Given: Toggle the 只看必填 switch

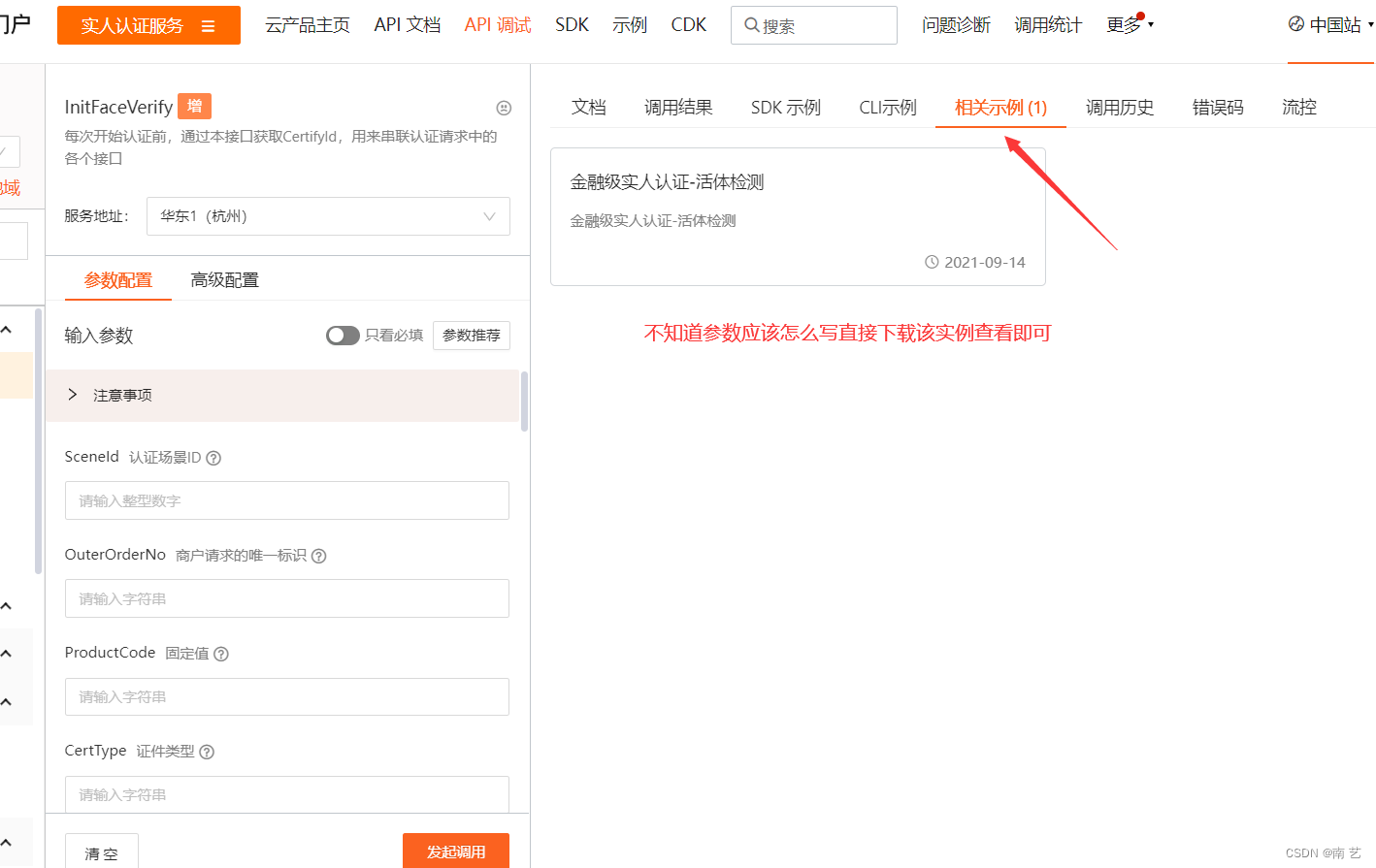Looking at the screenshot, I should [x=343, y=336].
